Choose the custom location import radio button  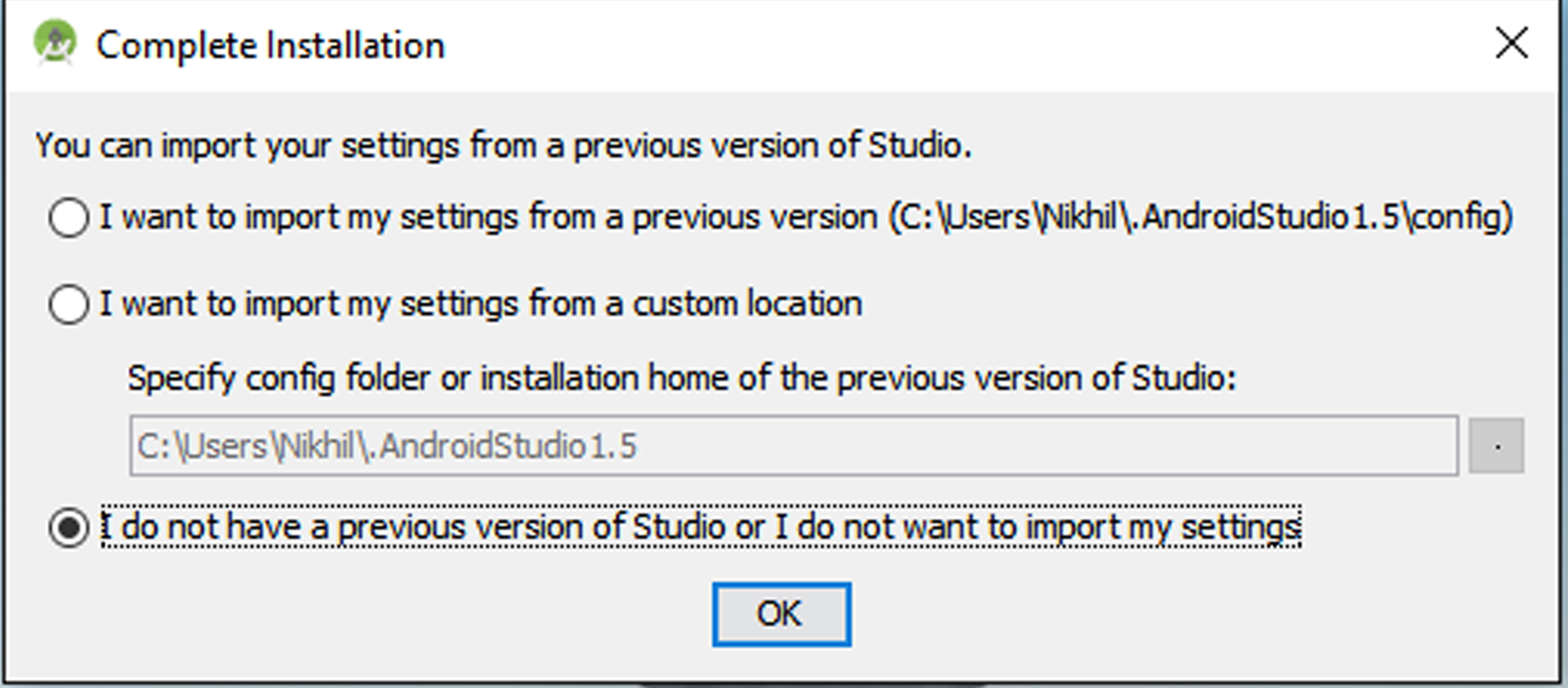(69, 304)
